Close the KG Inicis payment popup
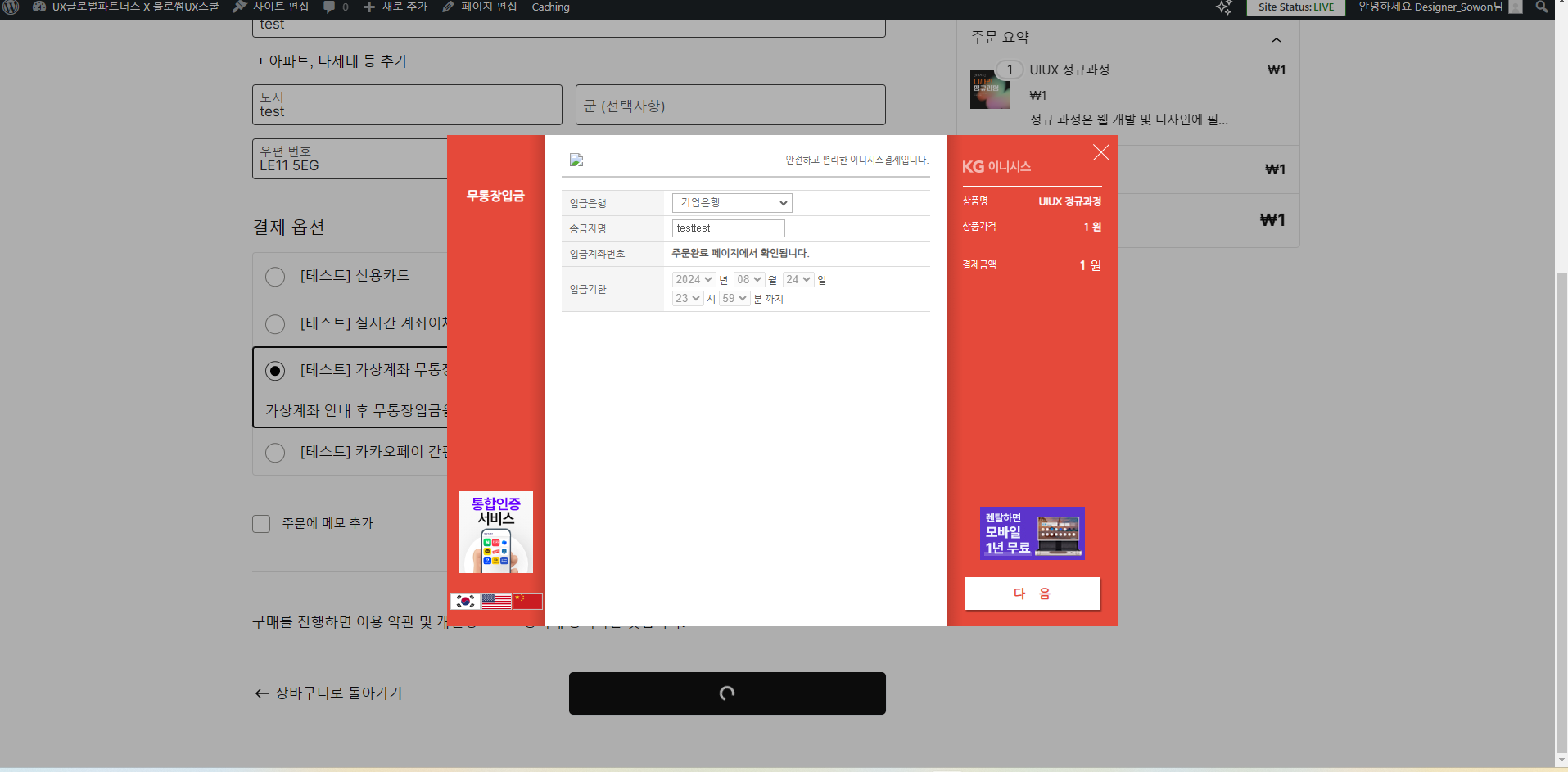Viewport: 1568px width, 772px height. point(1101,152)
